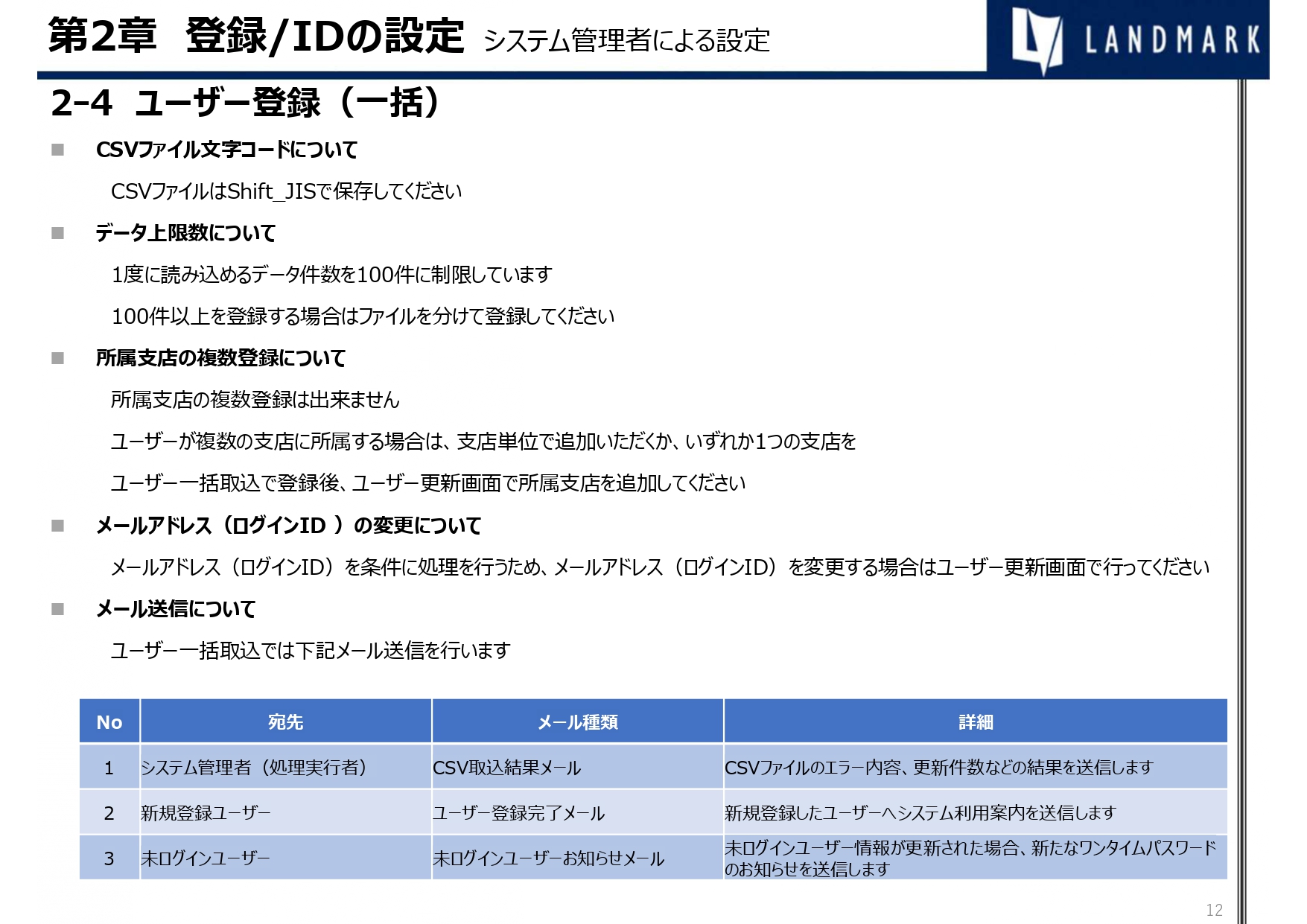Viewport: 1307px width, 924px height.
Task: Click cell beginning 未ログインユーザー情報が更新された場合
Action: coord(976,858)
